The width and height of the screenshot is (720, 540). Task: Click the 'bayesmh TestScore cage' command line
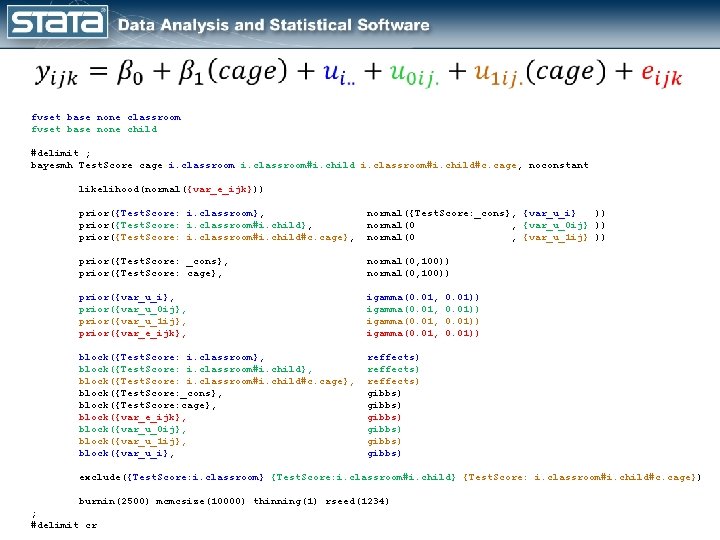(309, 165)
